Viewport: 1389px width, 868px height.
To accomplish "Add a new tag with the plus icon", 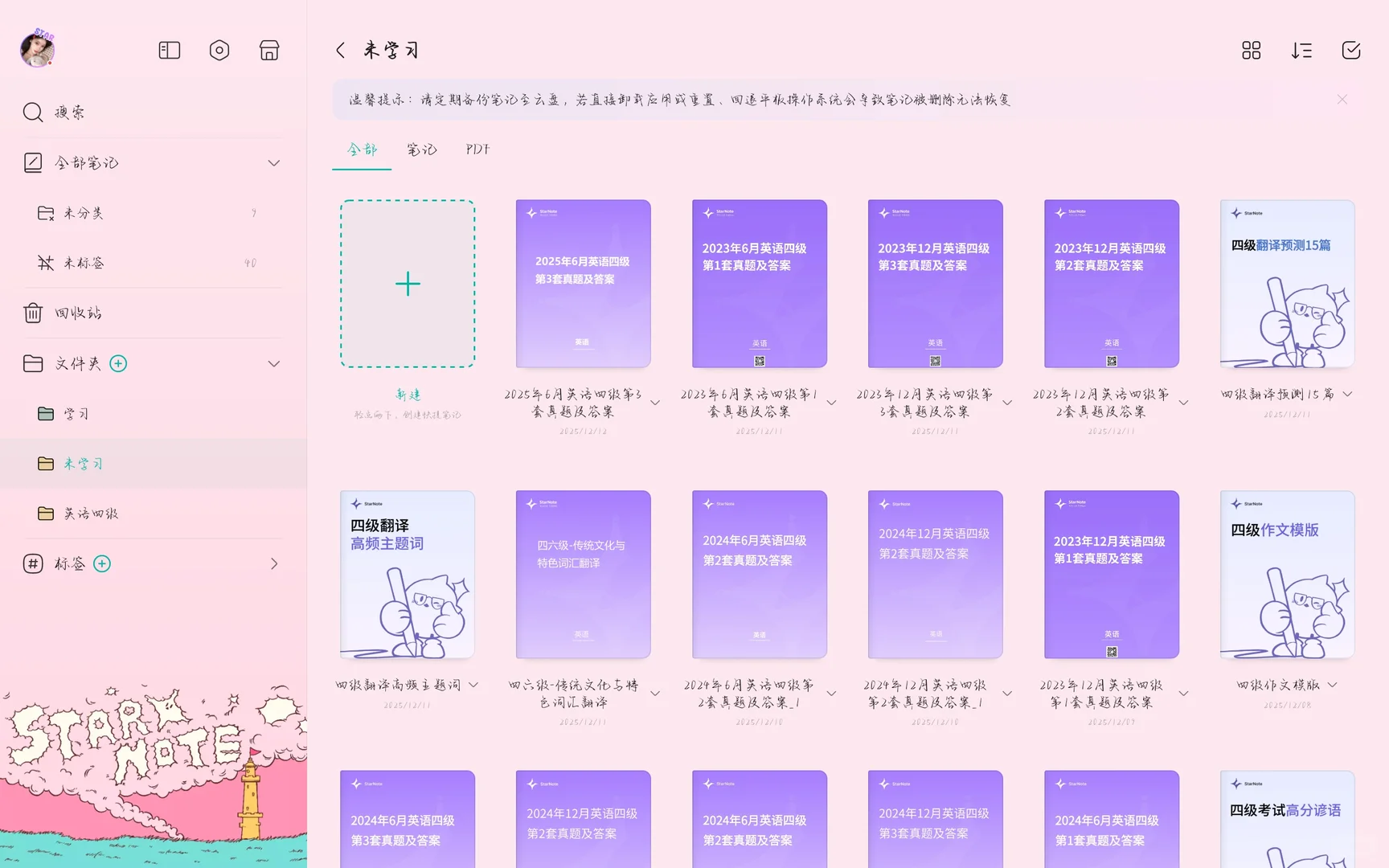I will coord(101,563).
